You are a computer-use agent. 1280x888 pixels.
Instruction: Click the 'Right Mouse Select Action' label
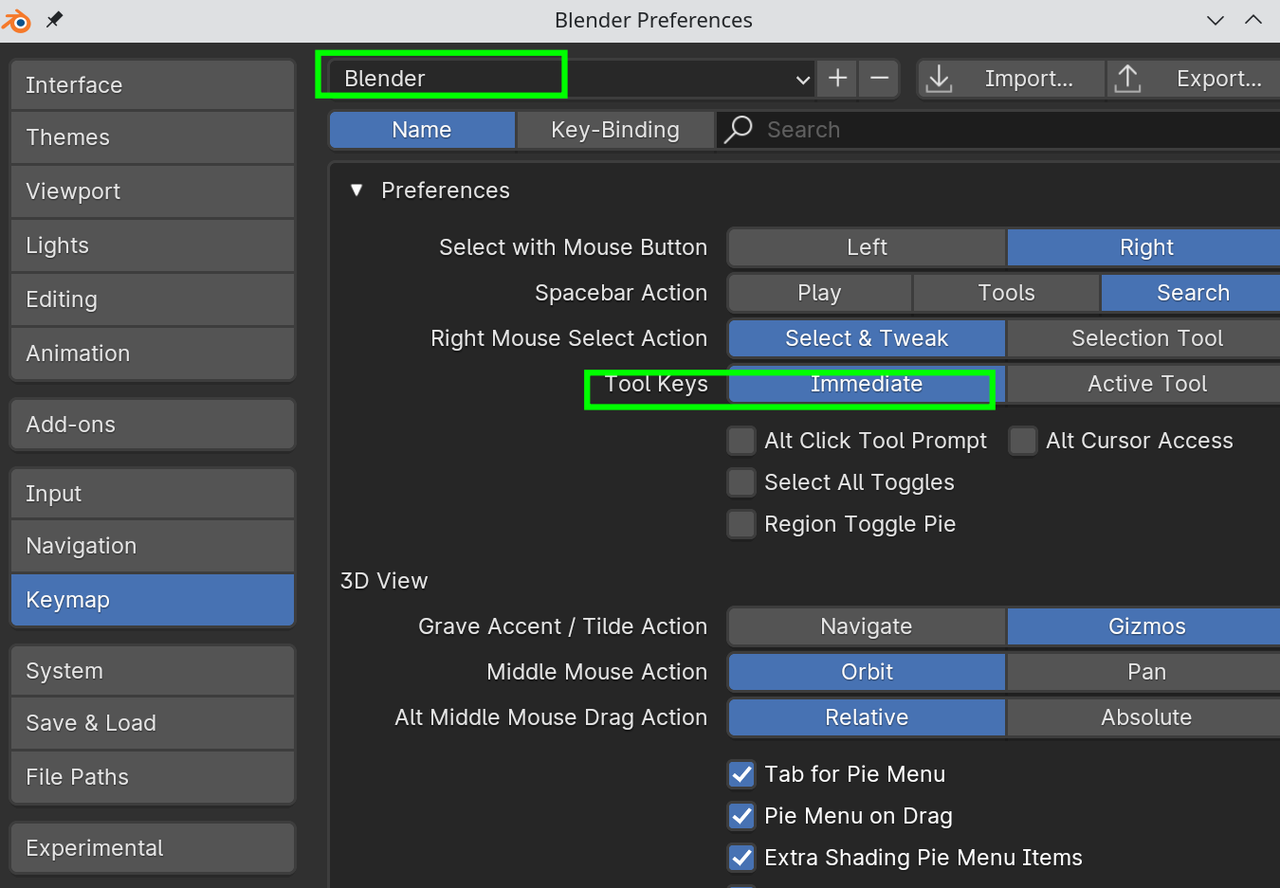coord(569,339)
